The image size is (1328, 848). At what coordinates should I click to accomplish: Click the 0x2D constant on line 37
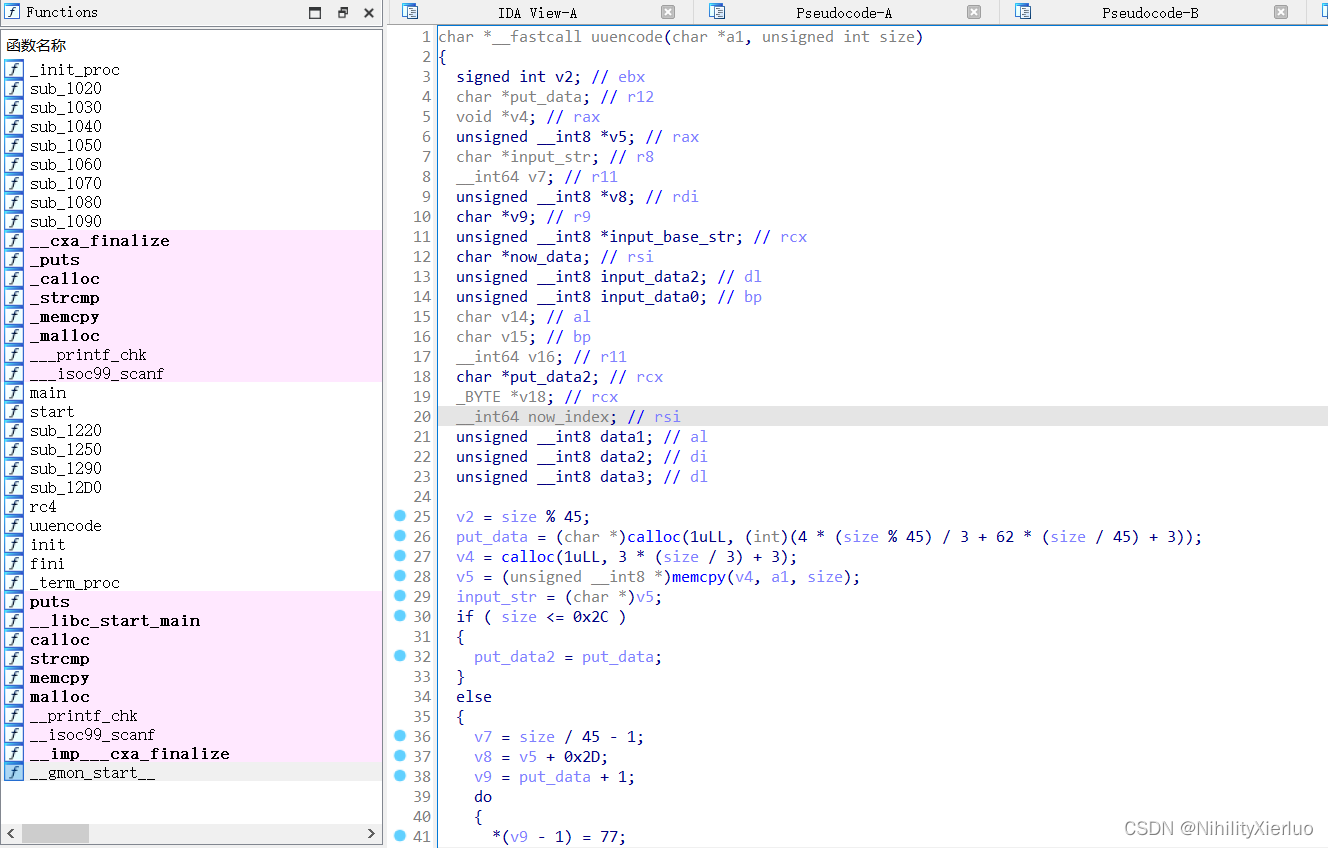coord(582,756)
